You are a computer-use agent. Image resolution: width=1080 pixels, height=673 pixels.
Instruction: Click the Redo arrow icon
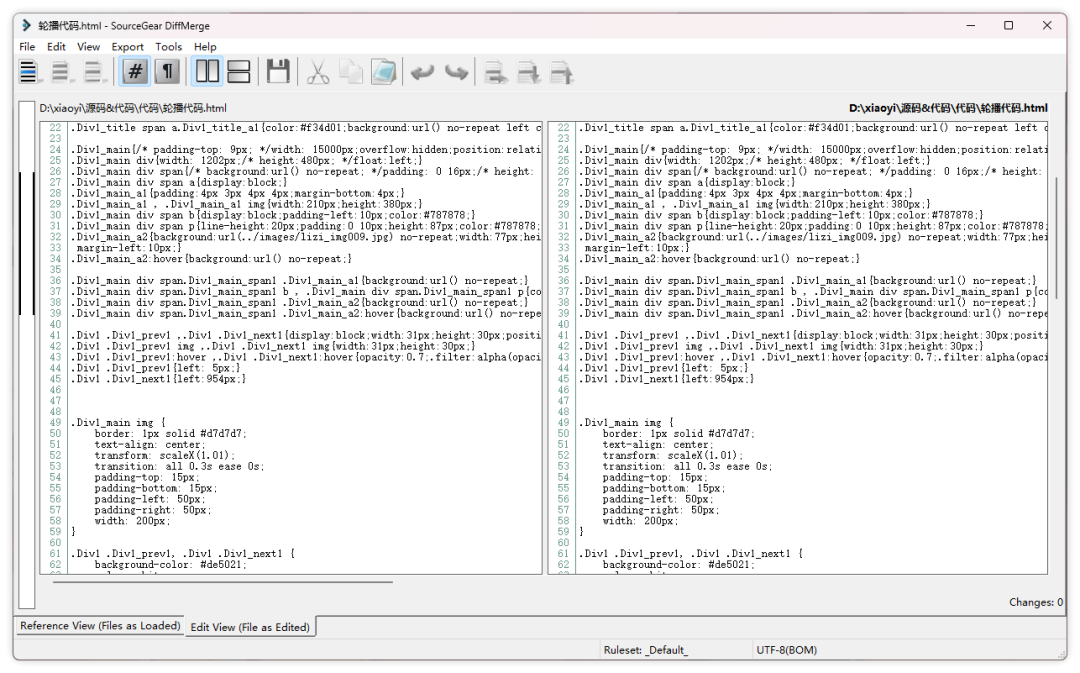click(x=456, y=72)
